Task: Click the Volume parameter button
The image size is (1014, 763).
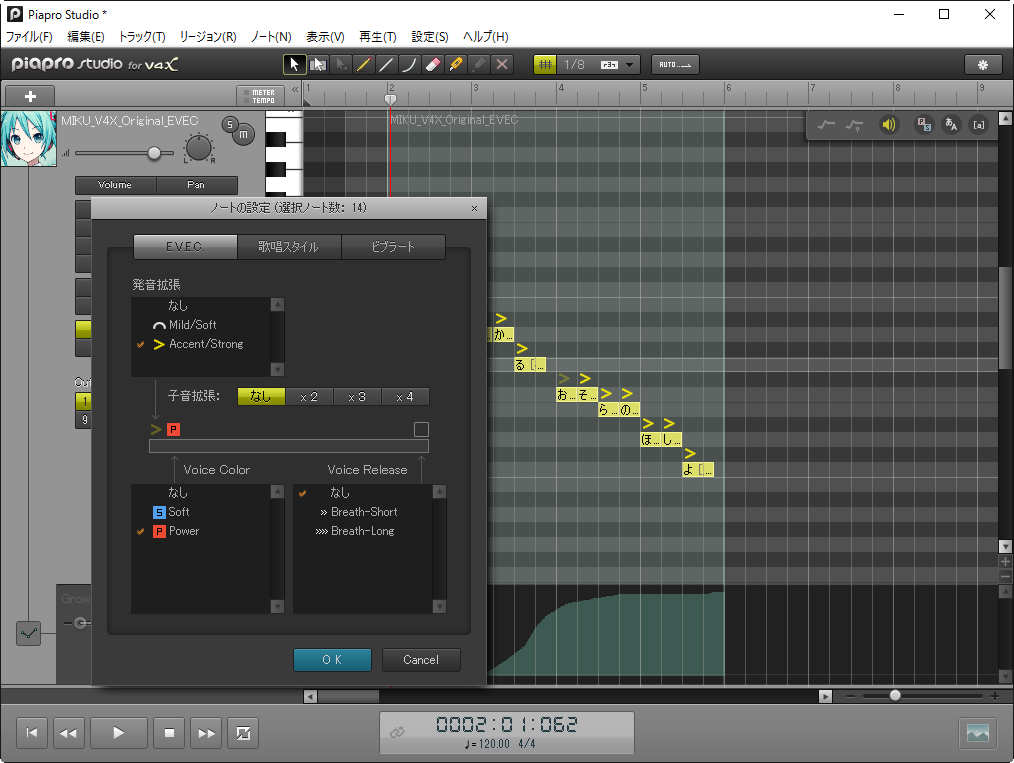Action: (115, 185)
